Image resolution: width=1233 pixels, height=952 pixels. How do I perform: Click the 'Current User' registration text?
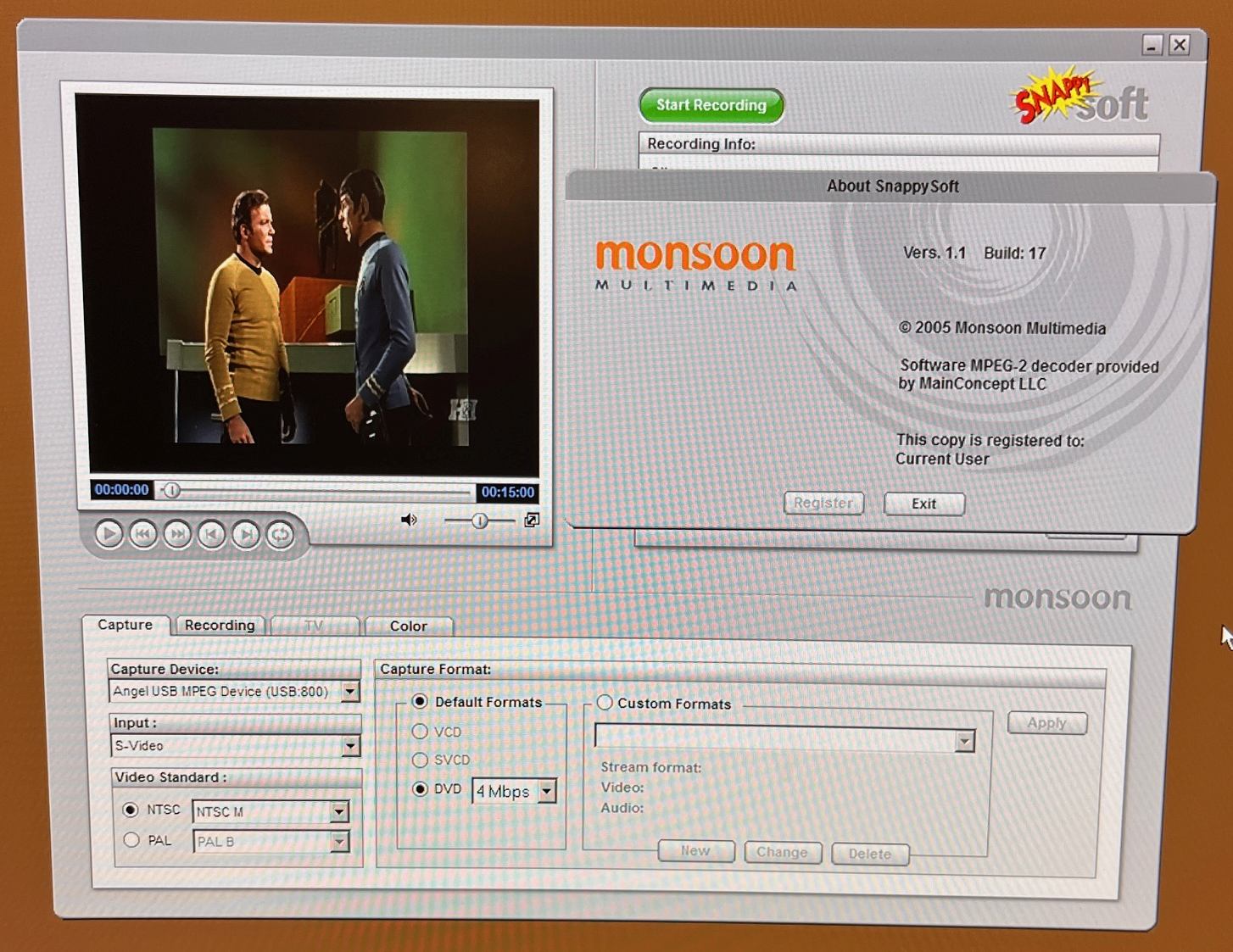point(942,459)
